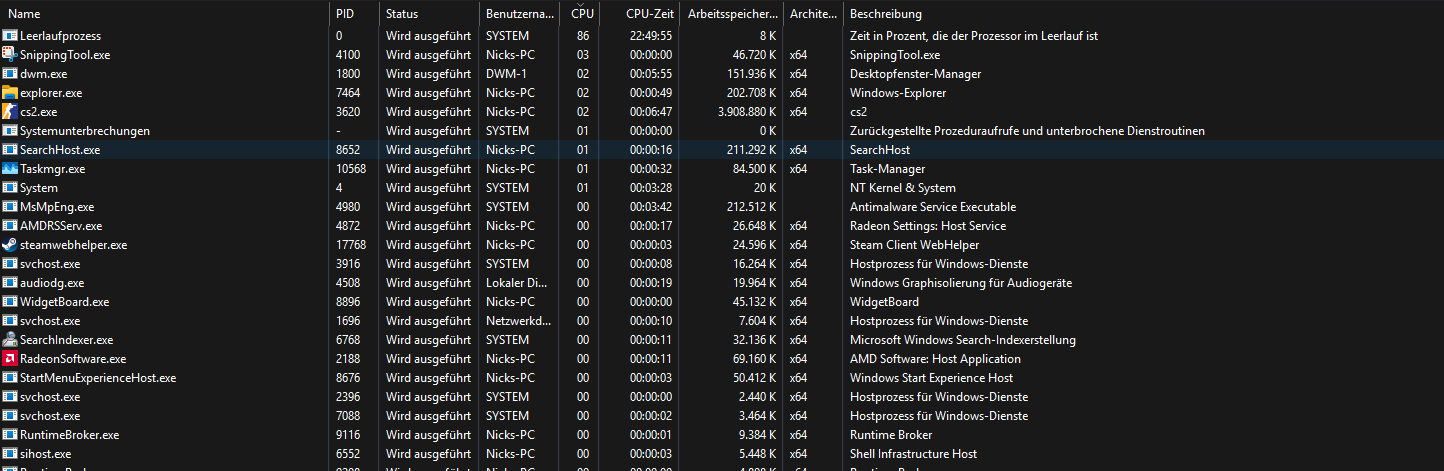Click PID value 8652
Image resolution: width=1444 pixels, height=471 pixels.
click(348, 150)
